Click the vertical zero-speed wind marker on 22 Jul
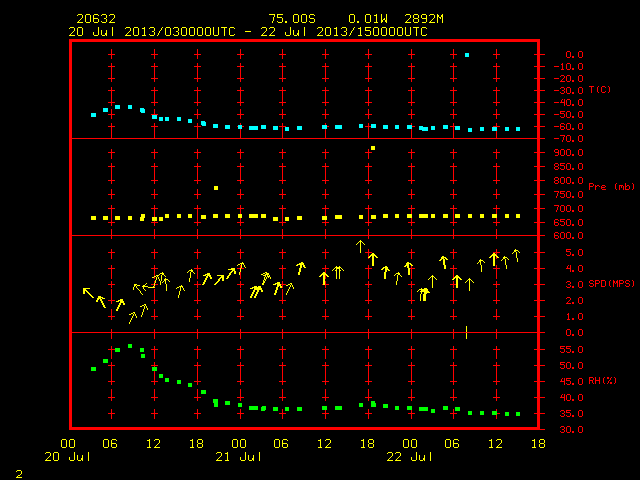 (x=467, y=332)
